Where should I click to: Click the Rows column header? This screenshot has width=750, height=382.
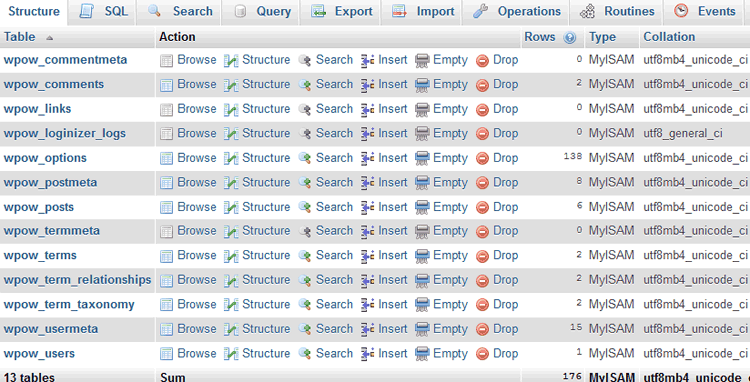[540, 37]
